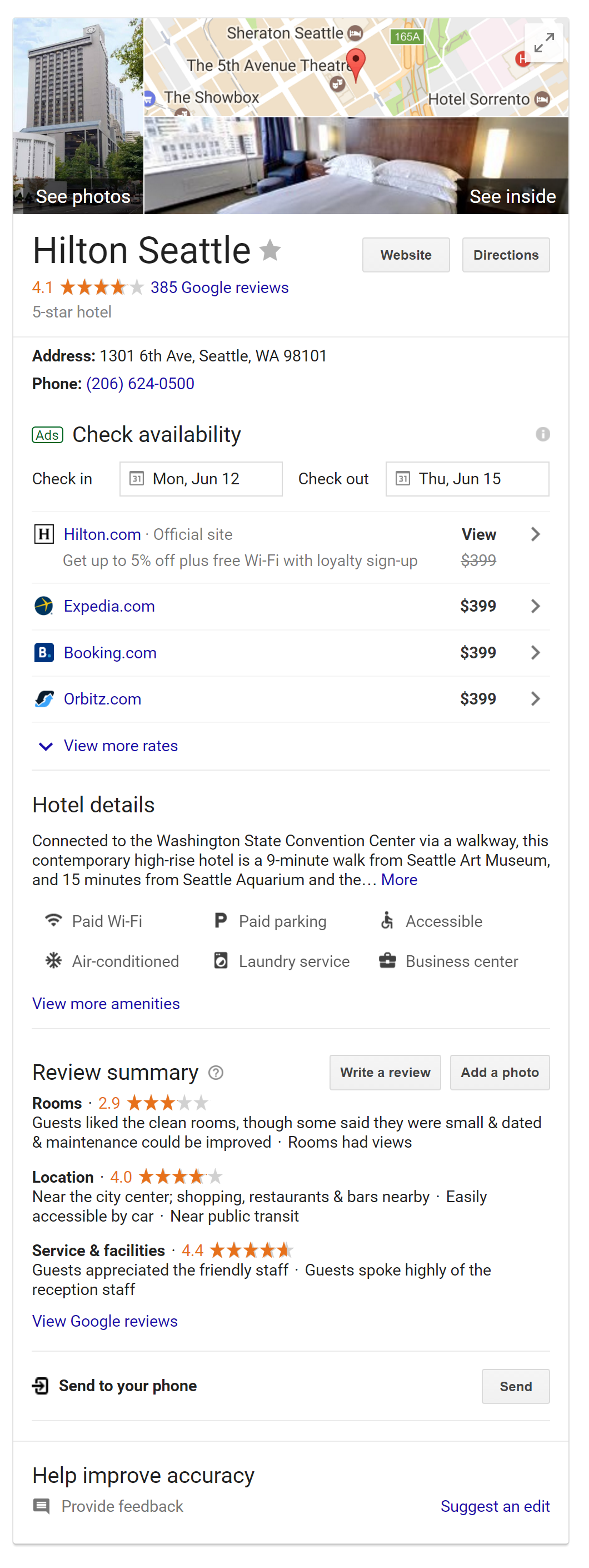Click the Booking.com logo icon
This screenshot has width=589, height=1568.
44,653
